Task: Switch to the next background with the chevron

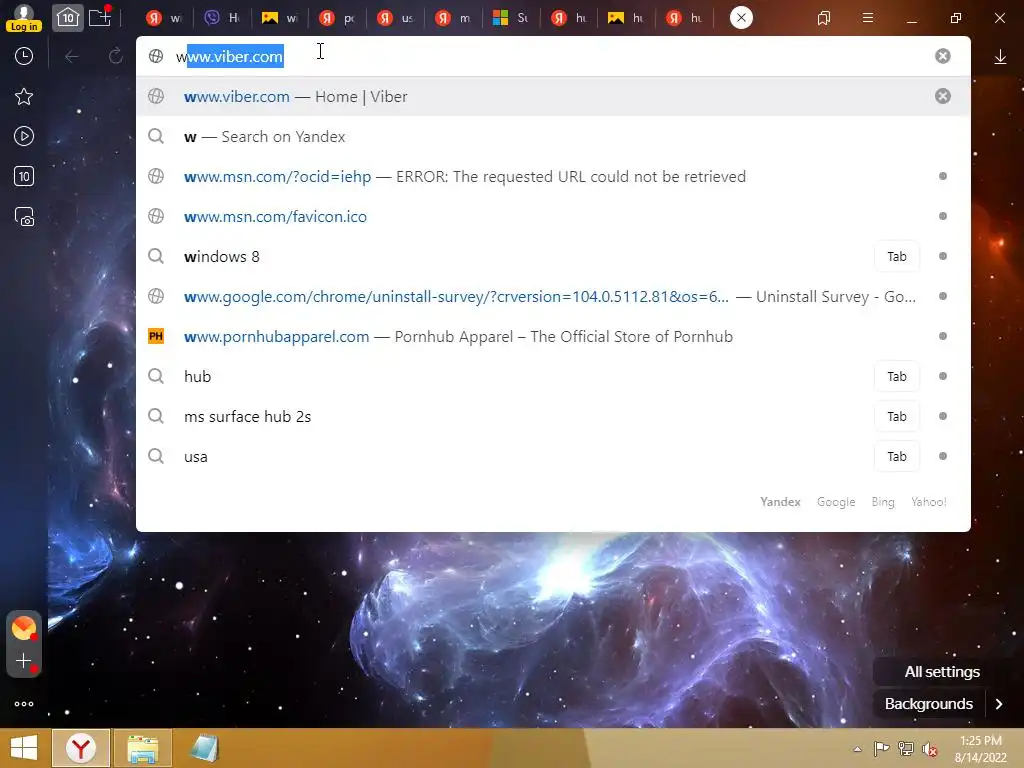Action: (x=999, y=704)
